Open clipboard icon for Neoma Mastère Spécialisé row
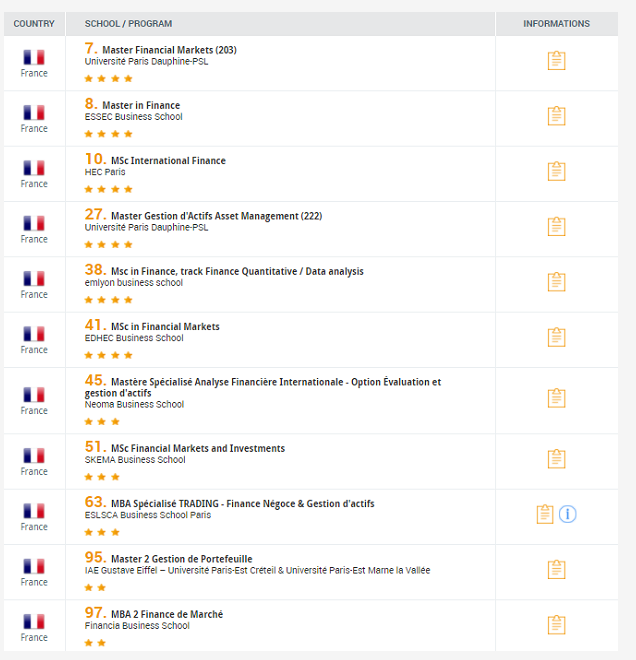 [556, 398]
